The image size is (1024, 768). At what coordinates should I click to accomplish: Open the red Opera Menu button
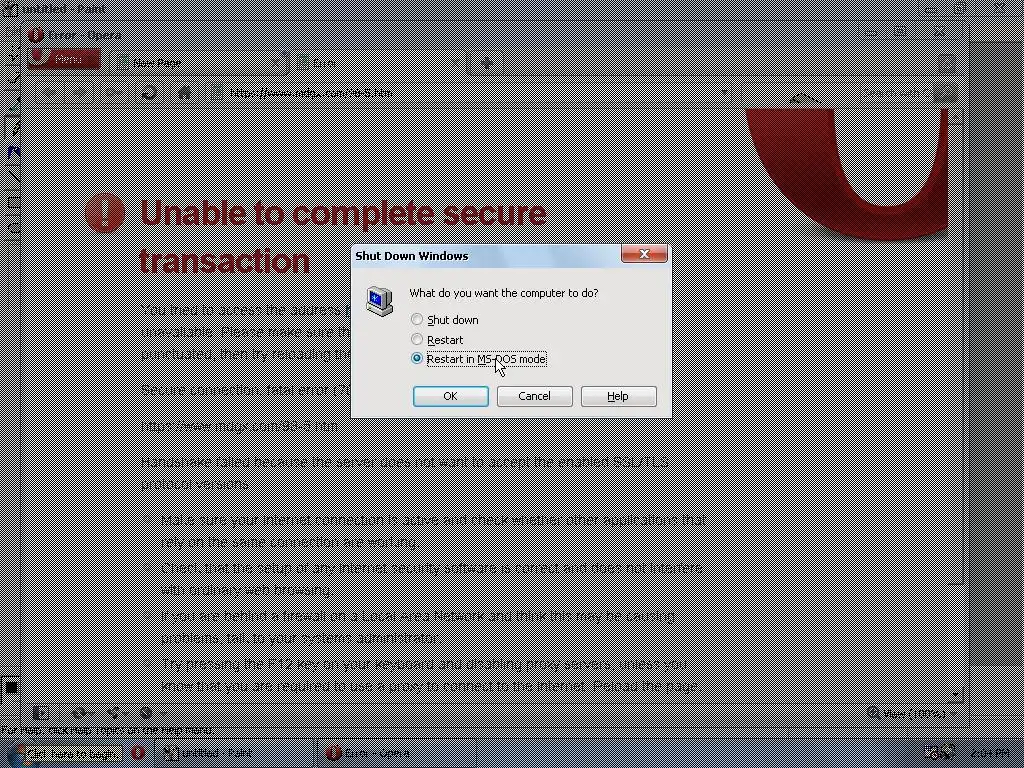[64, 59]
